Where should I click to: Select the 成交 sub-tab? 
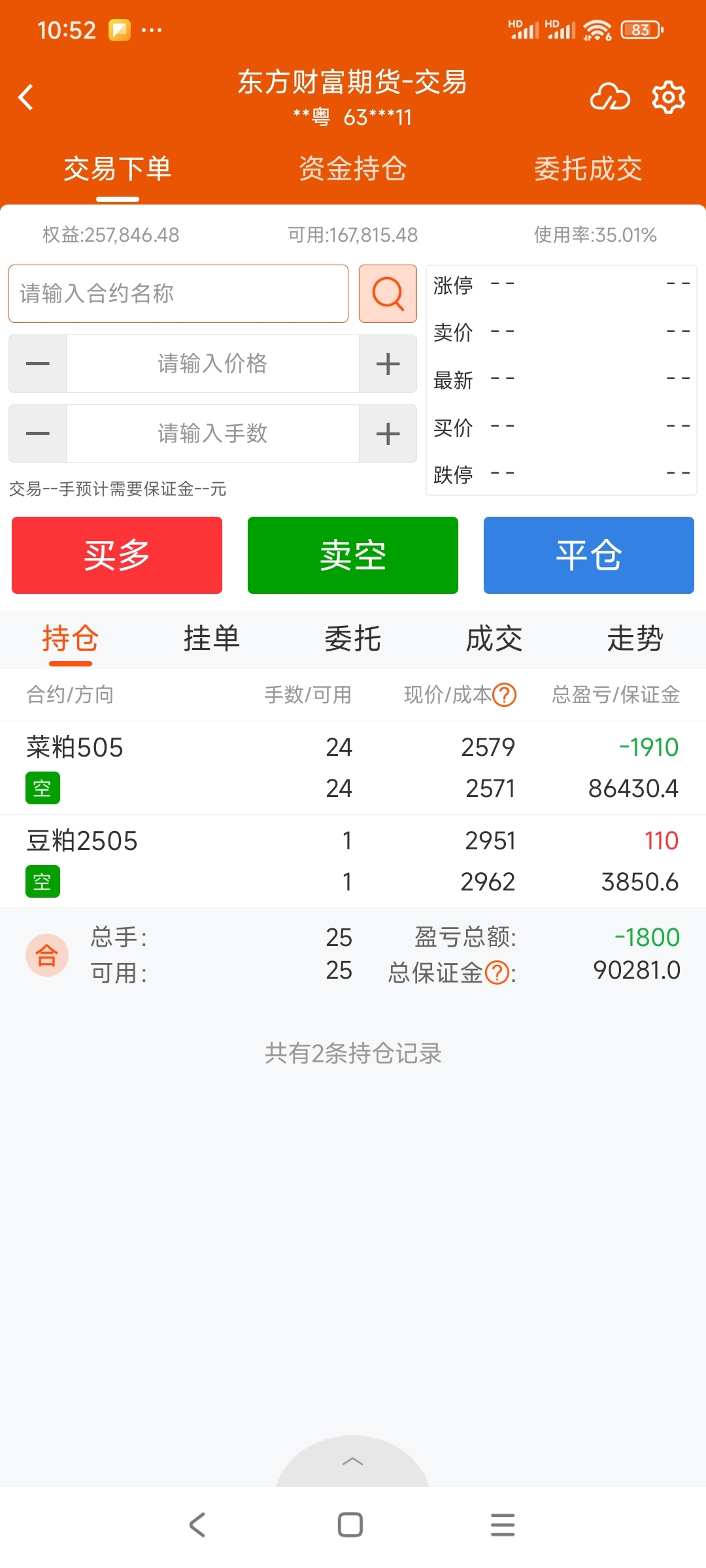pos(494,639)
